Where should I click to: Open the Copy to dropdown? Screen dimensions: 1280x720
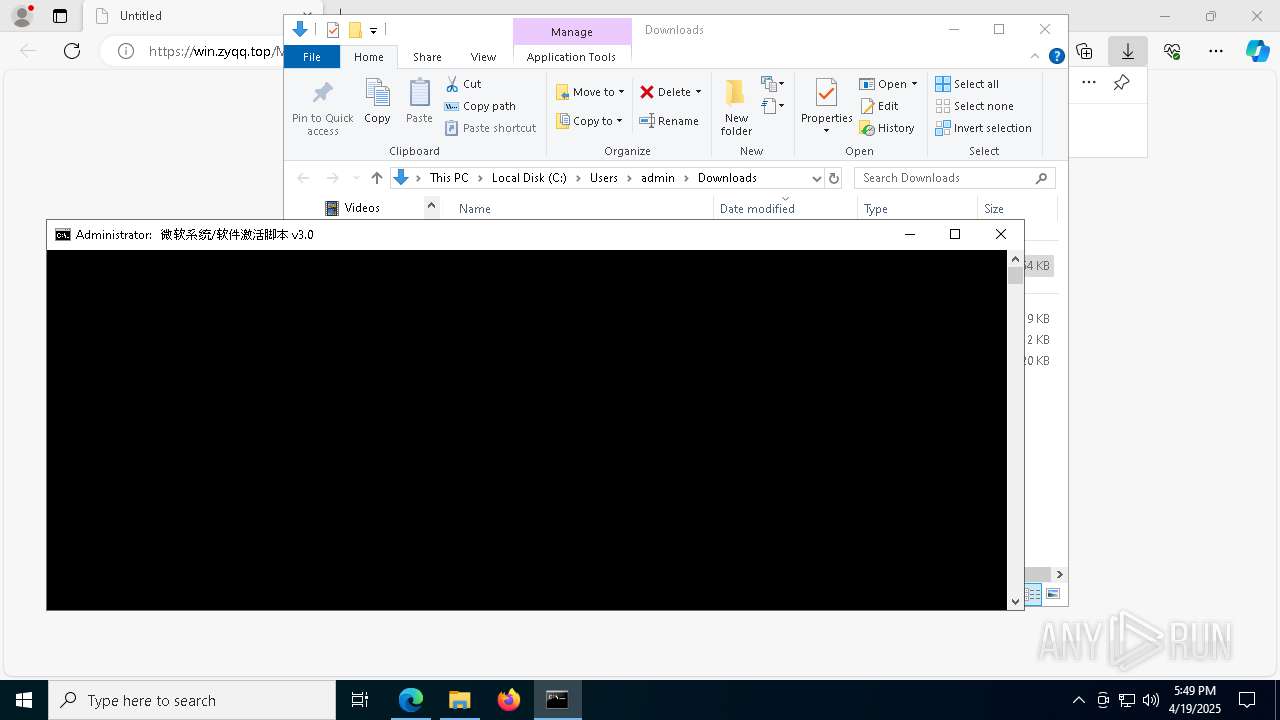coord(590,121)
